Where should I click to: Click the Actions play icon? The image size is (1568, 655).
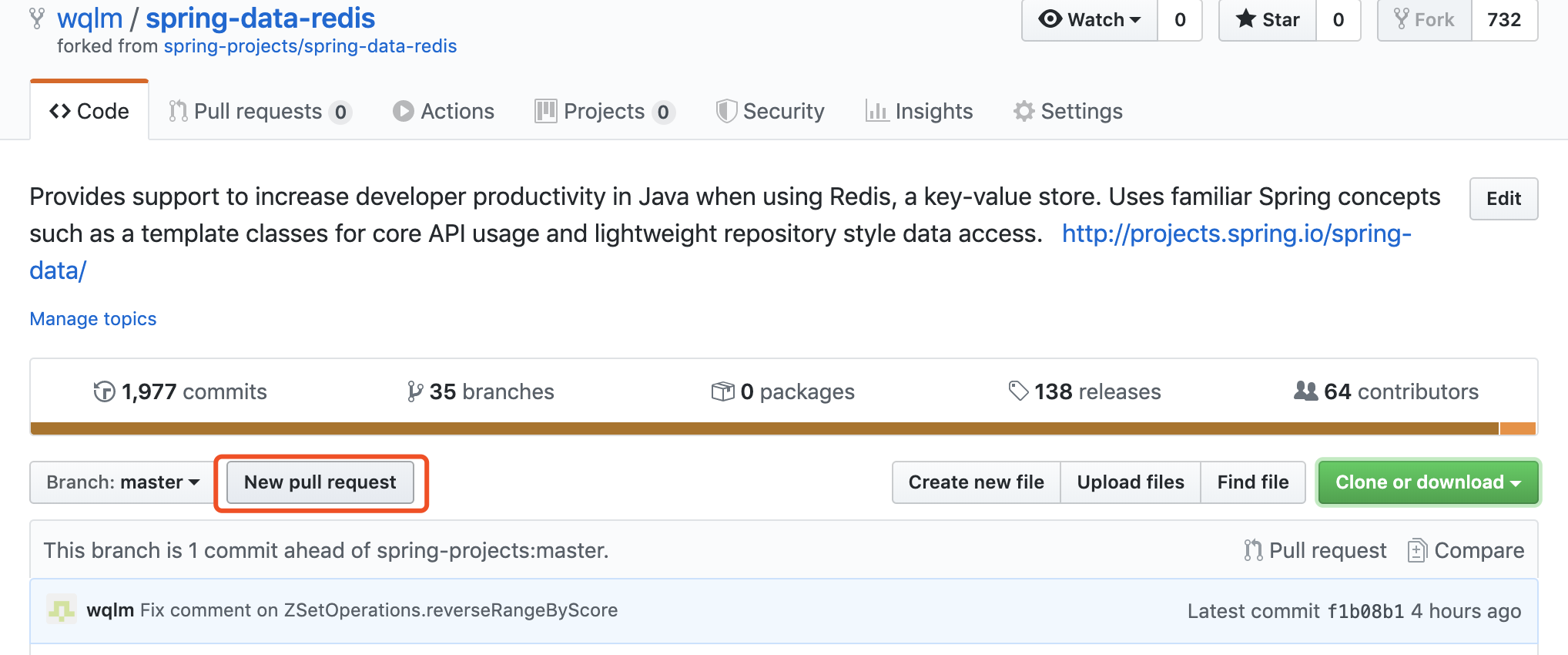(x=403, y=112)
